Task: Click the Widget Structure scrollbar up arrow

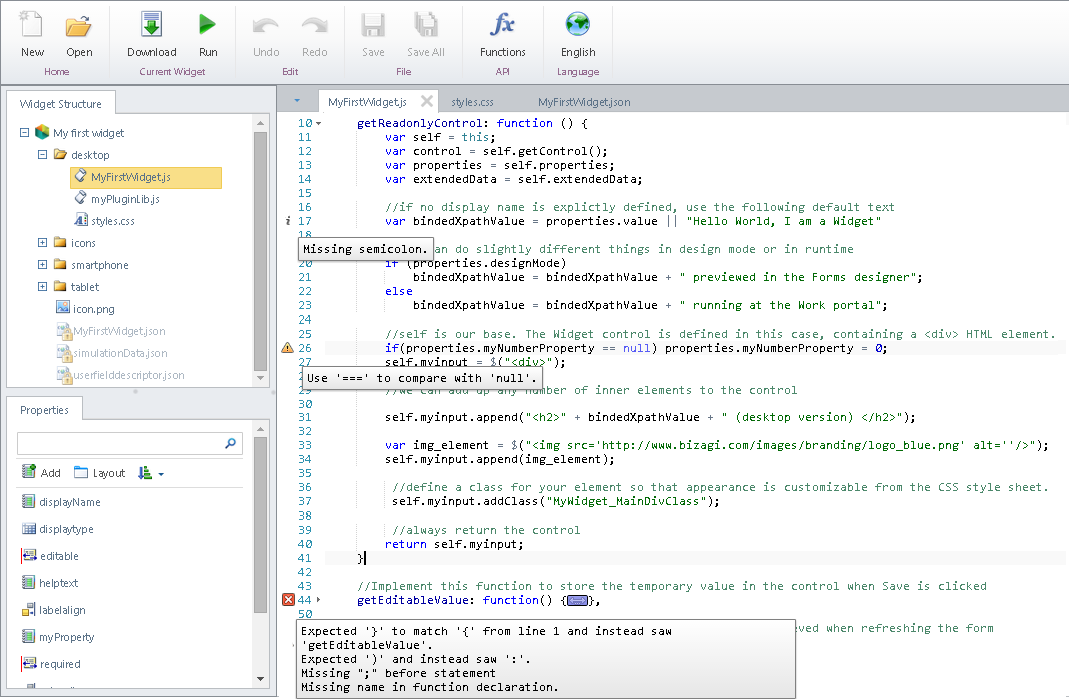Action: 260,123
